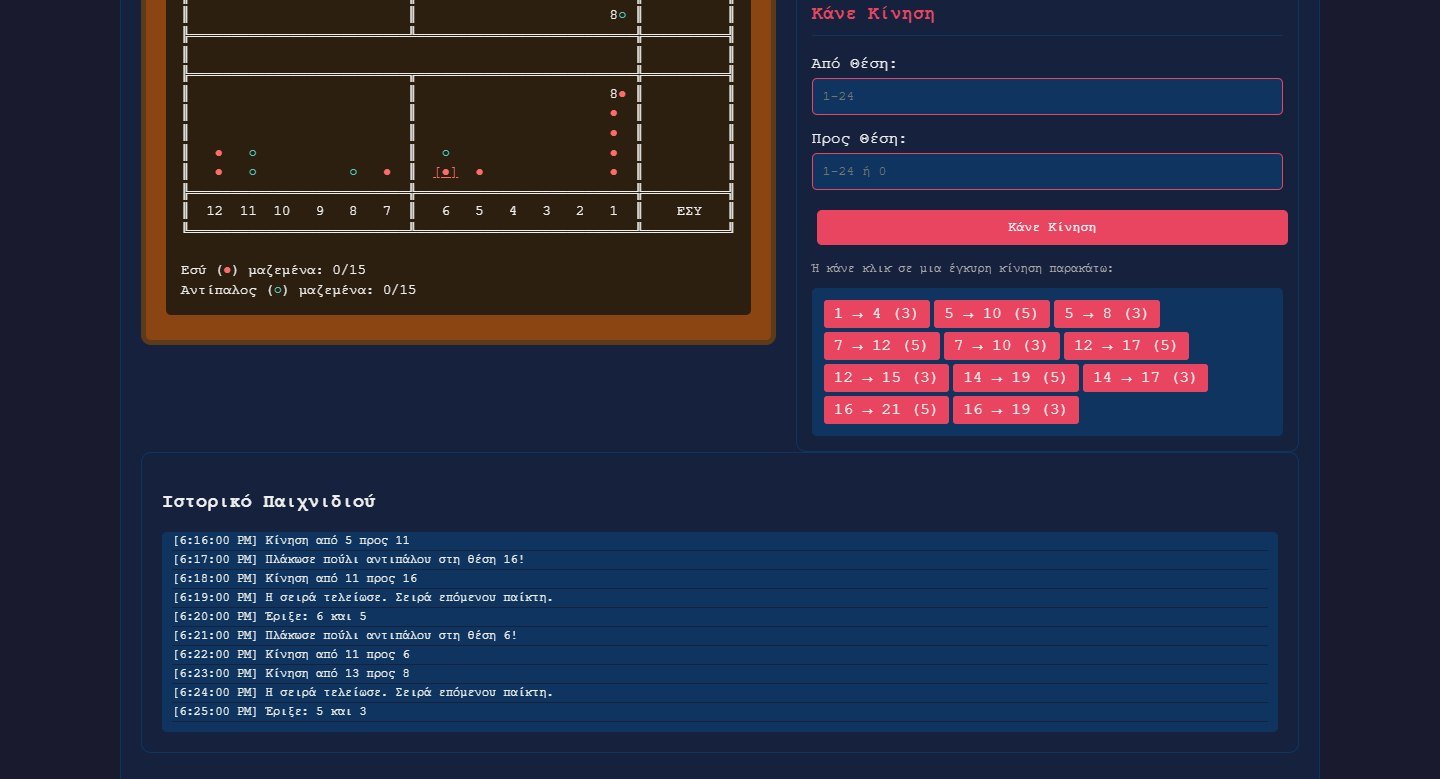Click the "Ιστορικό Παιχνιδιού" heading
The height and width of the screenshot is (779, 1440).
[x=269, y=502]
